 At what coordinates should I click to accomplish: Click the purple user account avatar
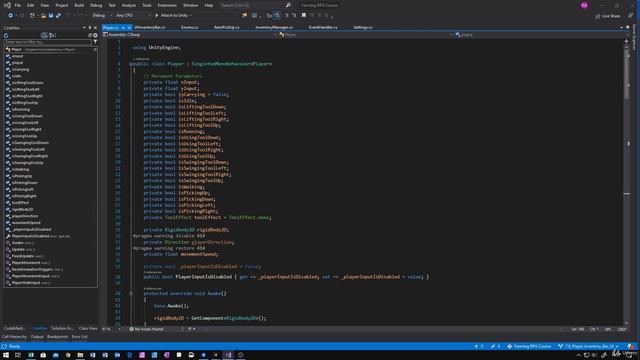584,5
